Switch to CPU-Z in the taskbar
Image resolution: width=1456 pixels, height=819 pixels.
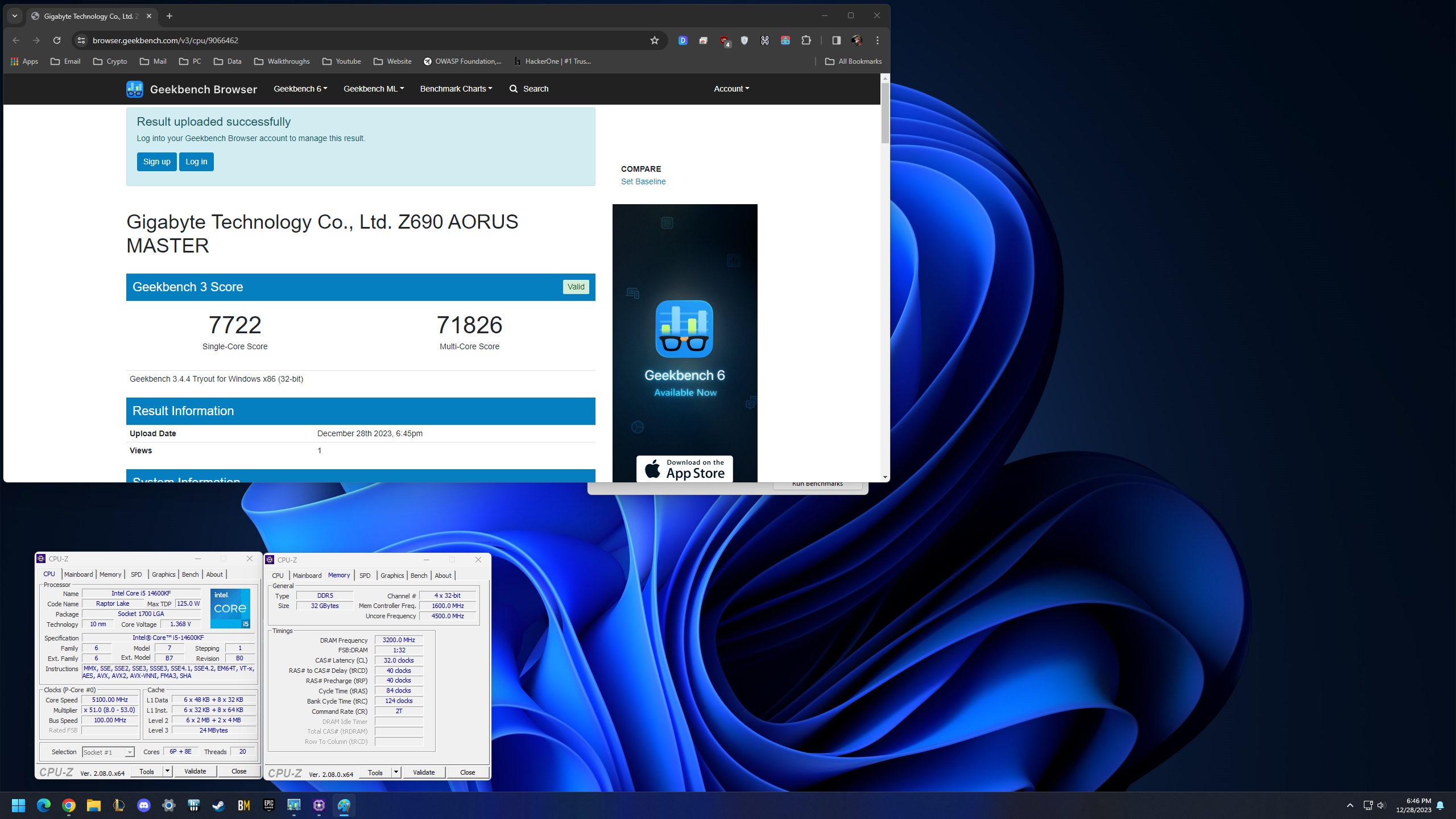coord(319,805)
